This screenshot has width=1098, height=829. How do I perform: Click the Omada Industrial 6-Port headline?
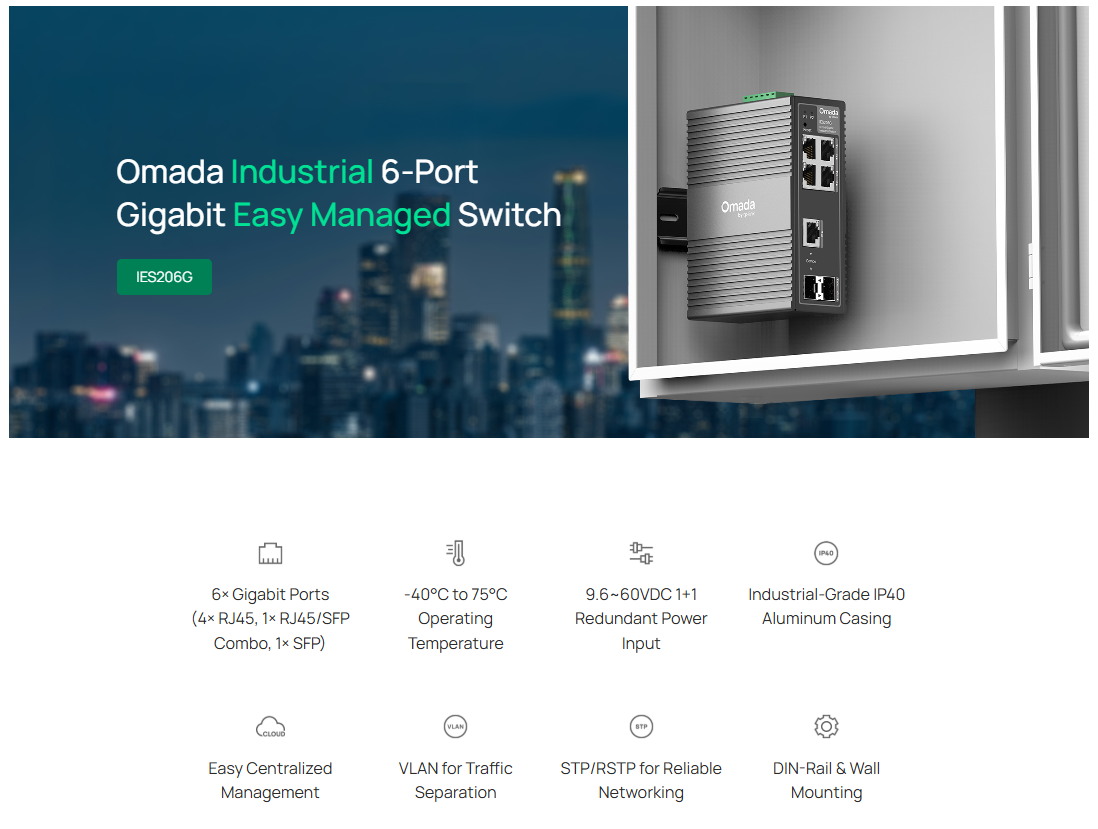pos(339,193)
